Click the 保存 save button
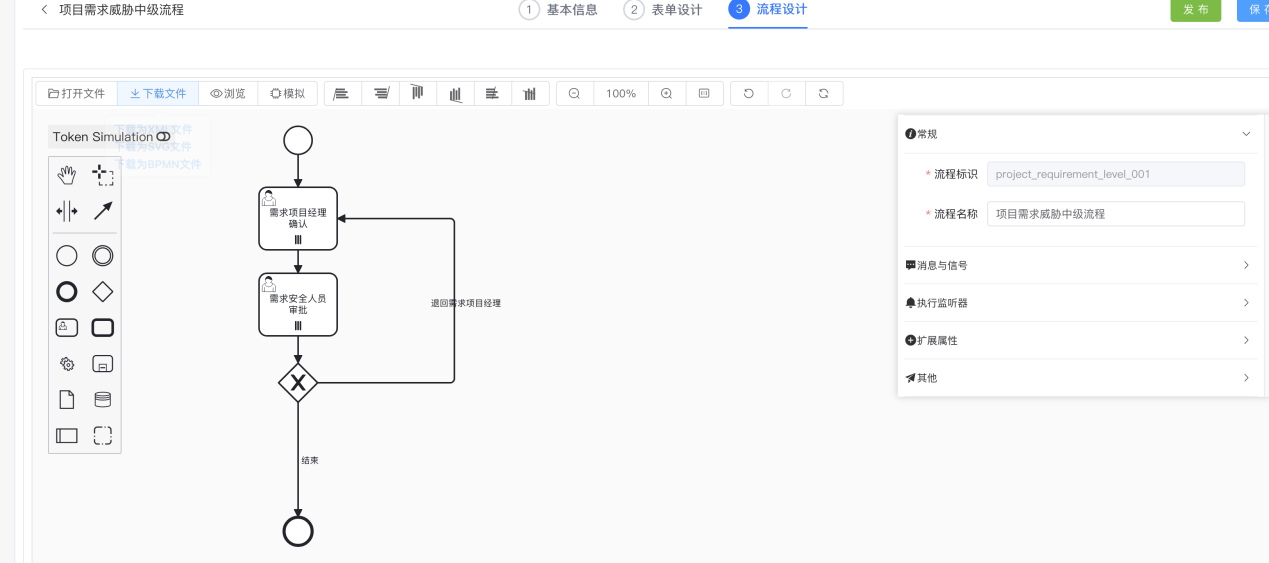Viewport: 1269px width, 563px height. pos(1253,9)
